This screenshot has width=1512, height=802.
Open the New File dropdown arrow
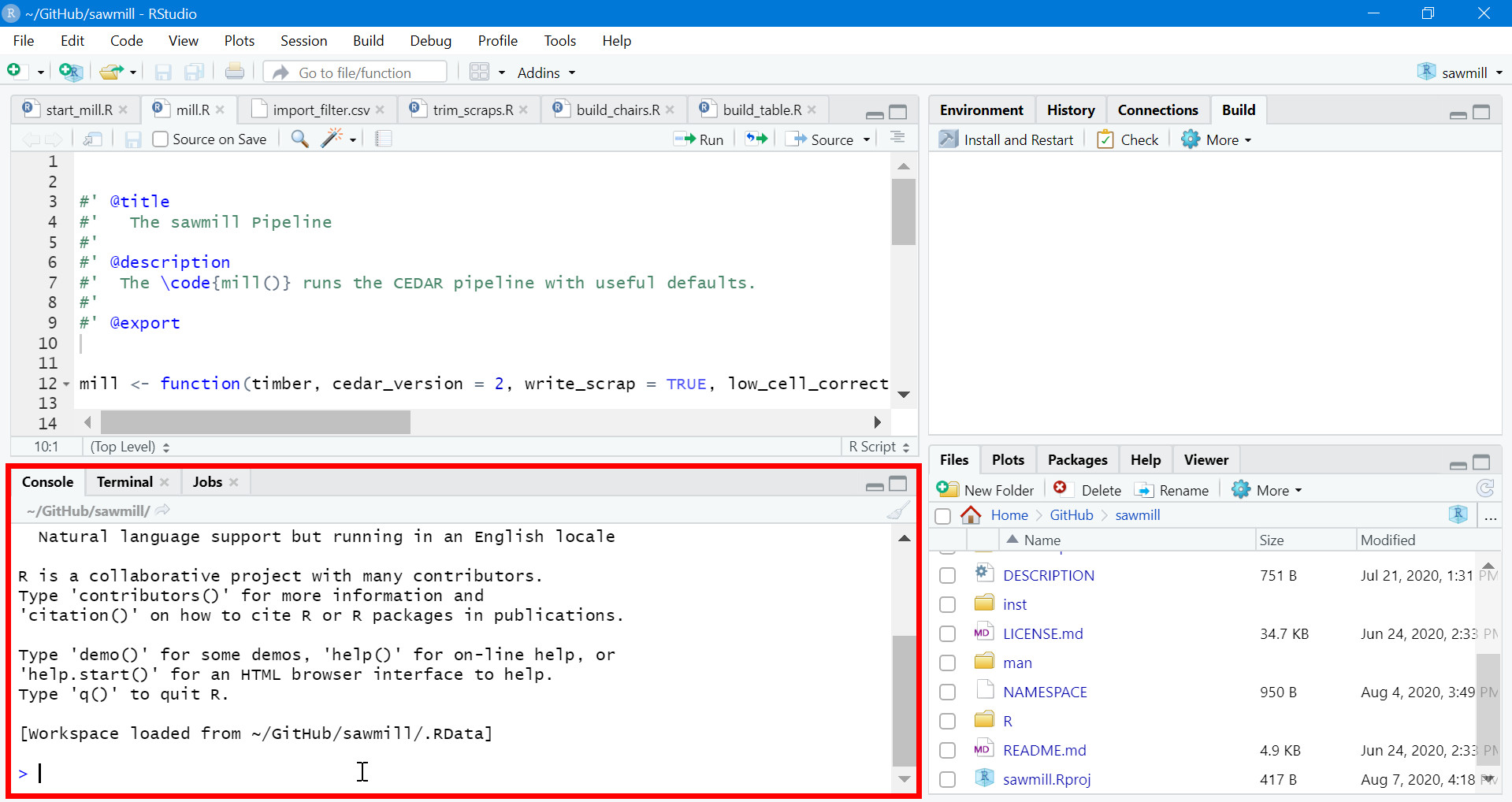41,72
